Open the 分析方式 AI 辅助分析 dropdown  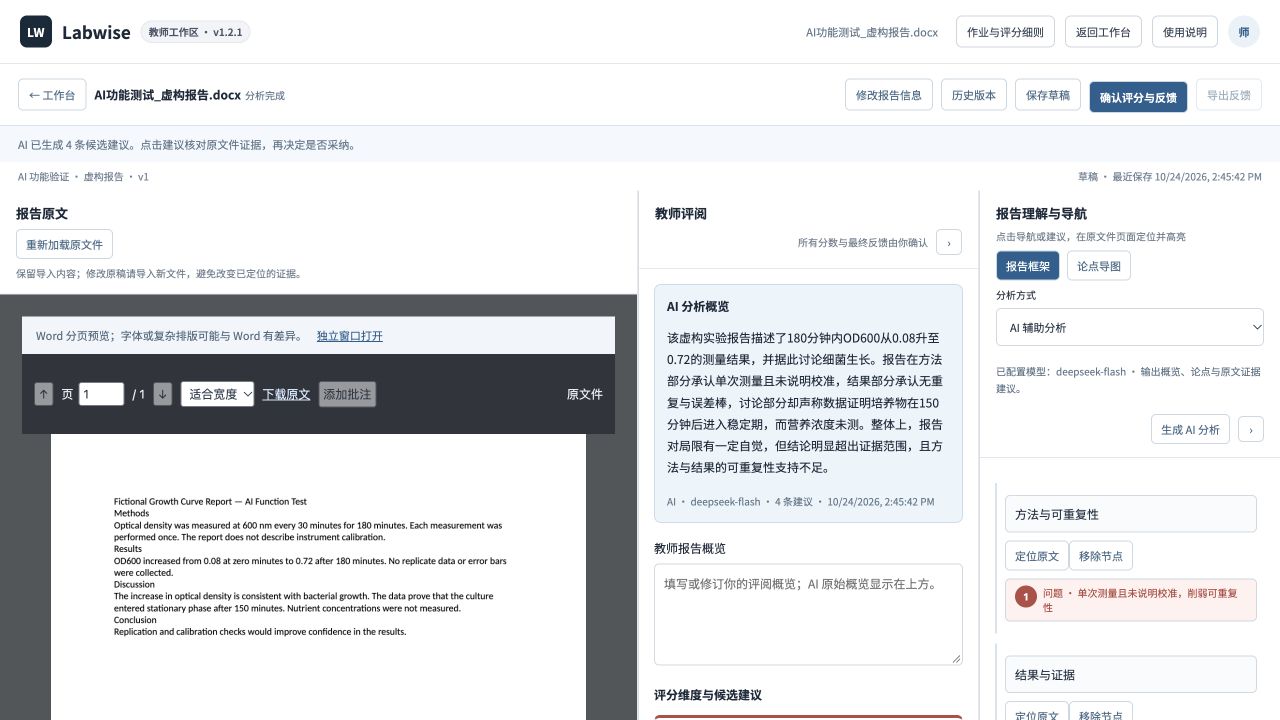pyautogui.click(x=1130, y=327)
